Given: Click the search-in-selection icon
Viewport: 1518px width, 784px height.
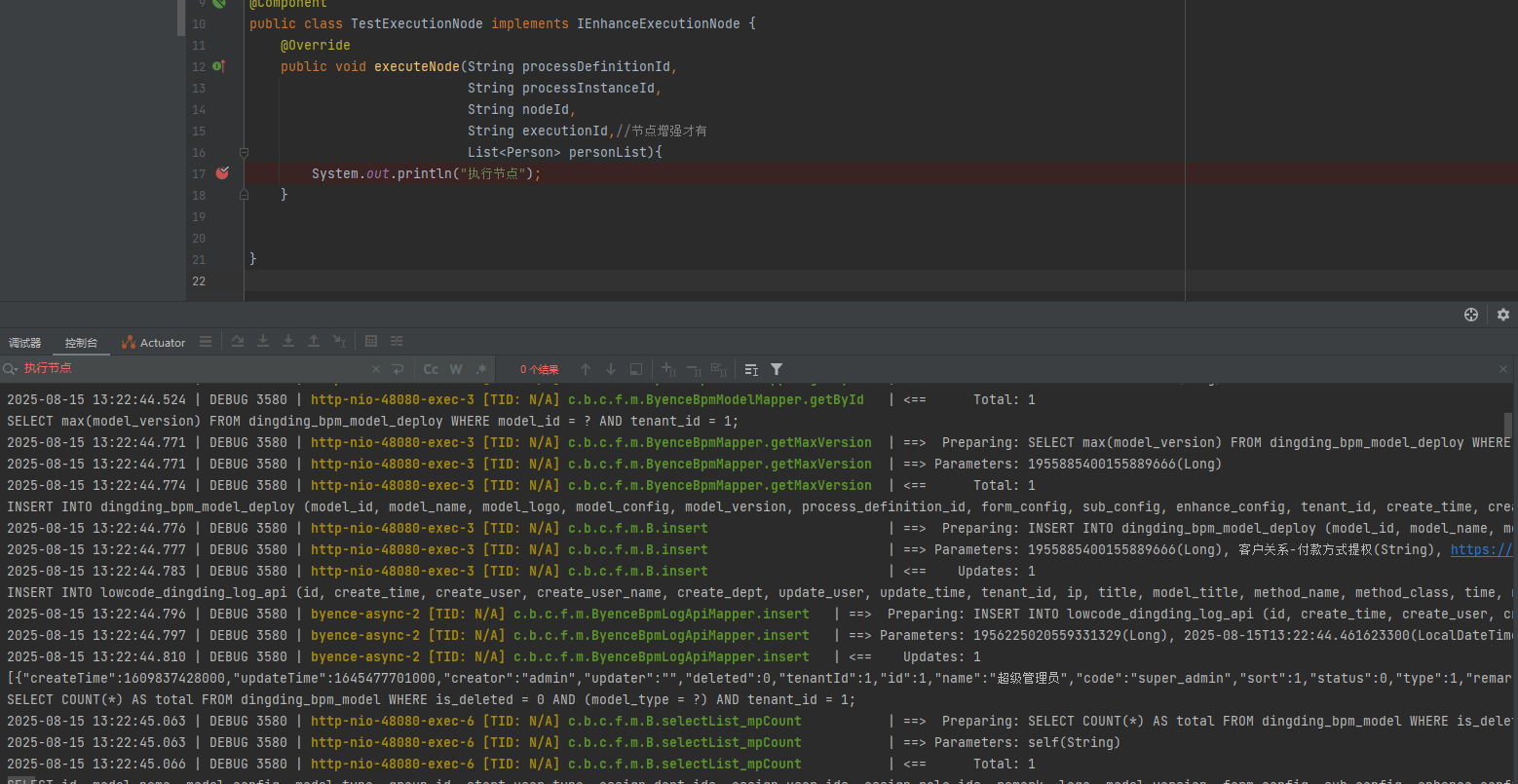Looking at the screenshot, I should (x=636, y=369).
